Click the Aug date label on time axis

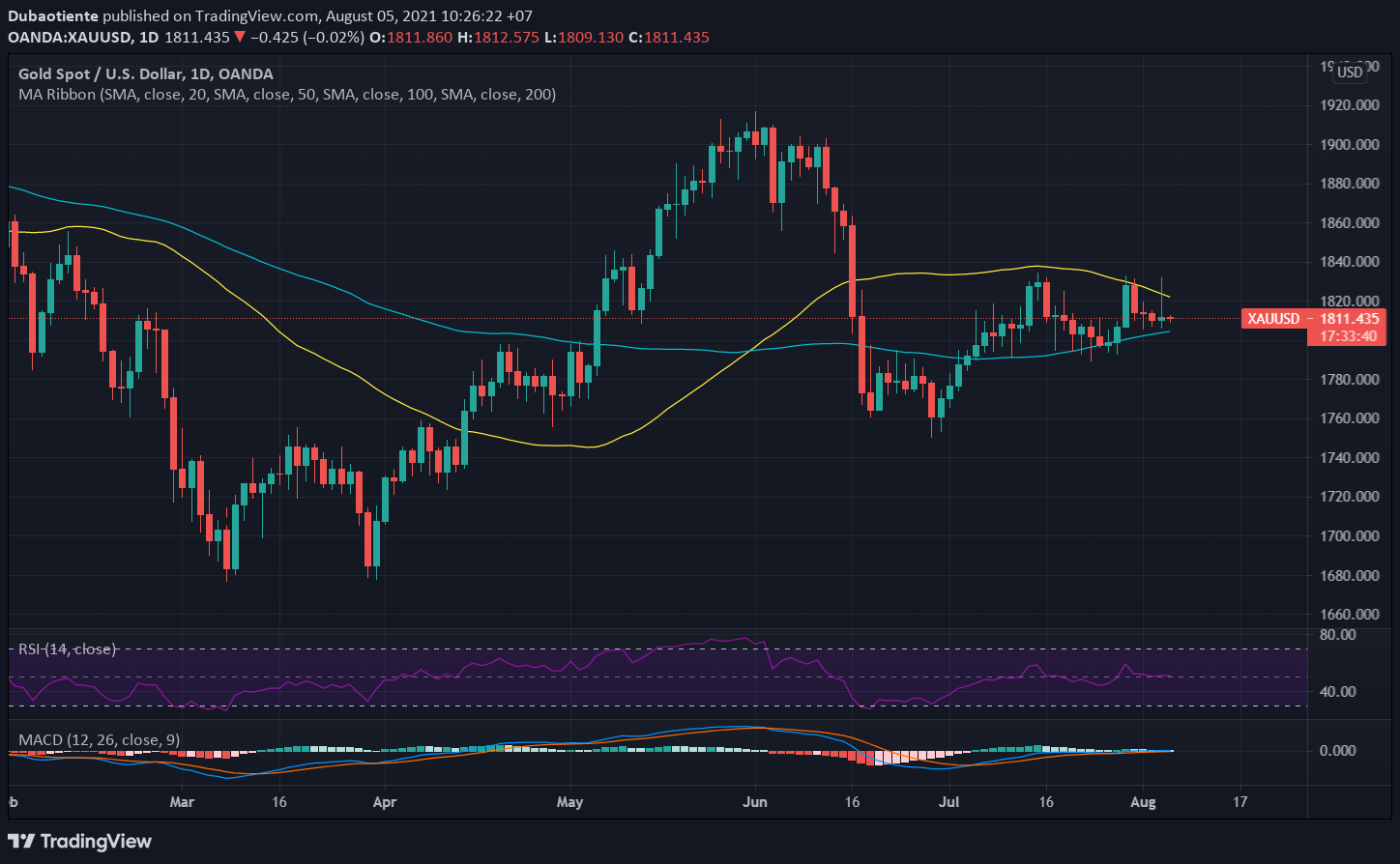tap(1145, 802)
